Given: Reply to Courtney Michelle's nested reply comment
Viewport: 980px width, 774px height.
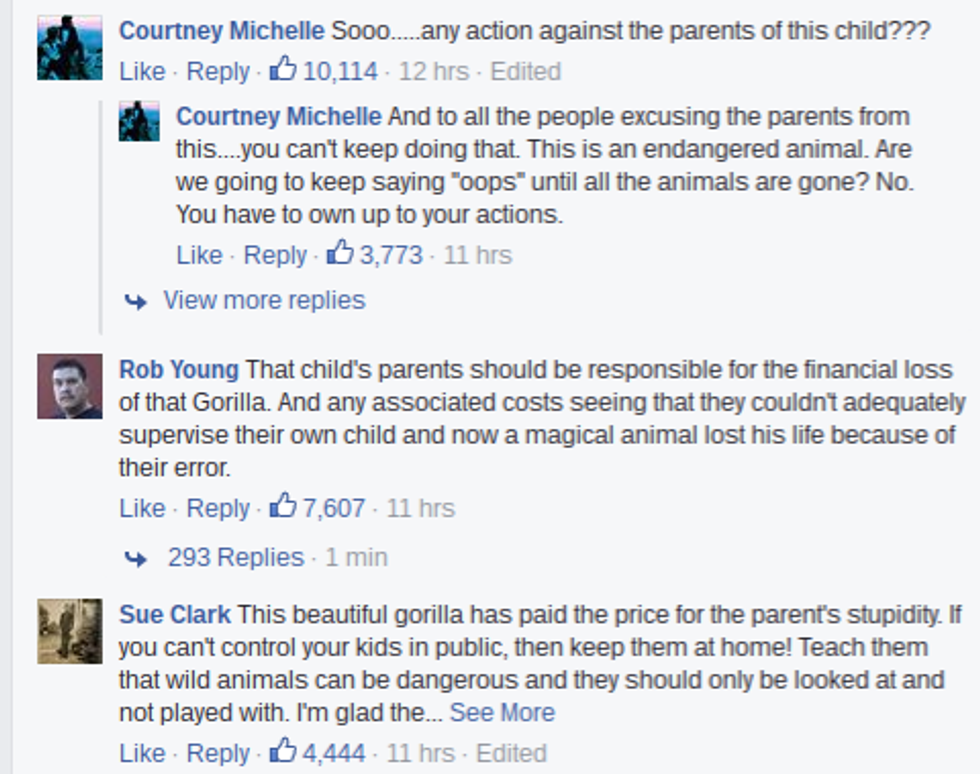Looking at the screenshot, I should 275,255.
